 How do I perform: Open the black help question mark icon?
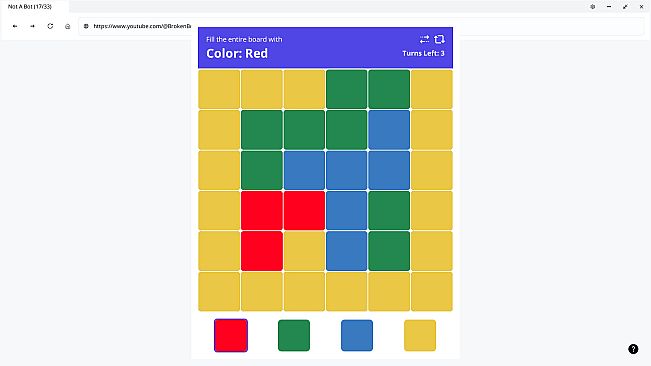(633, 349)
